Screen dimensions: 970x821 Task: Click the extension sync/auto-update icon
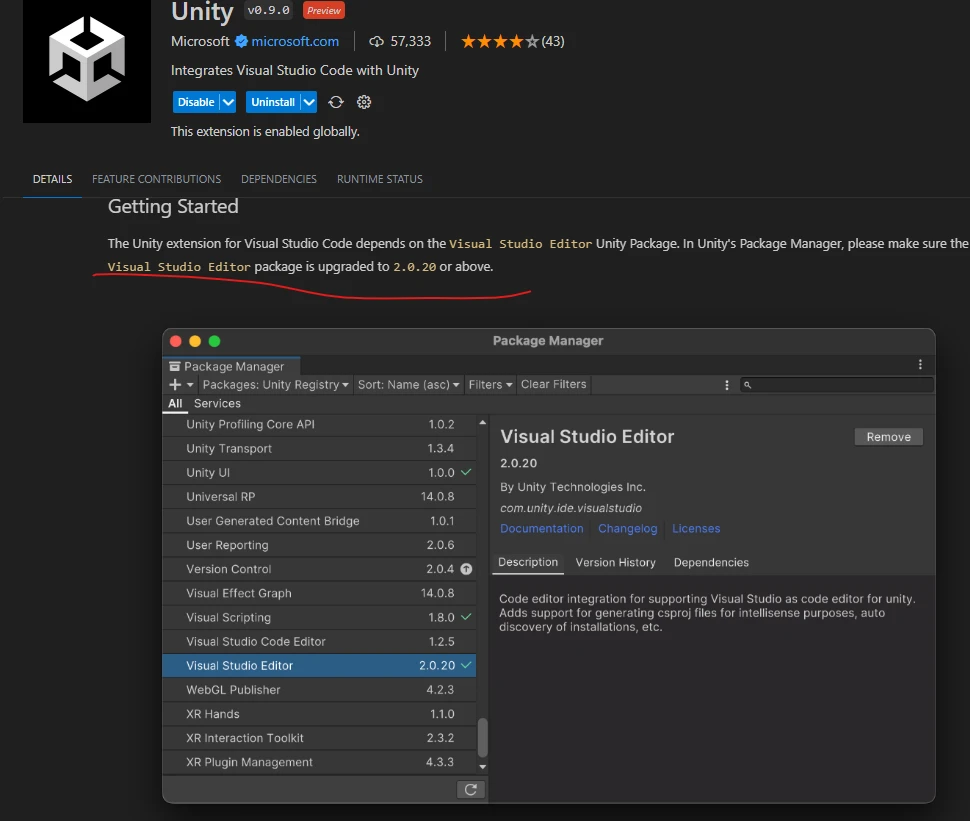336,102
